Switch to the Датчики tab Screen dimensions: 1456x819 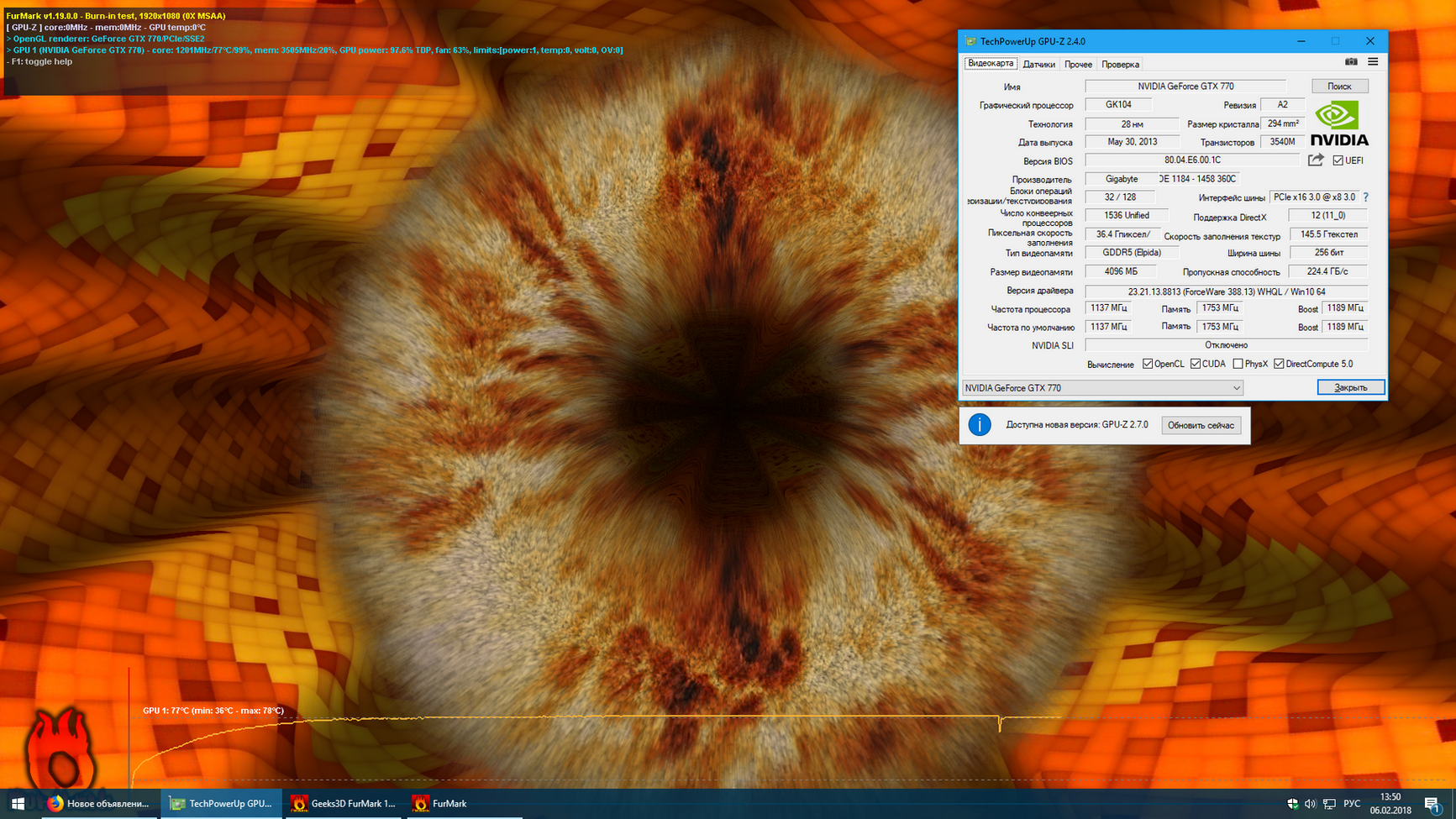click(1038, 64)
